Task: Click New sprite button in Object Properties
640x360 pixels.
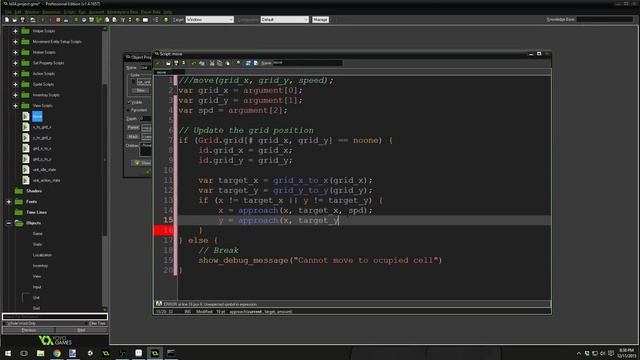Action: pyautogui.click(x=141, y=90)
